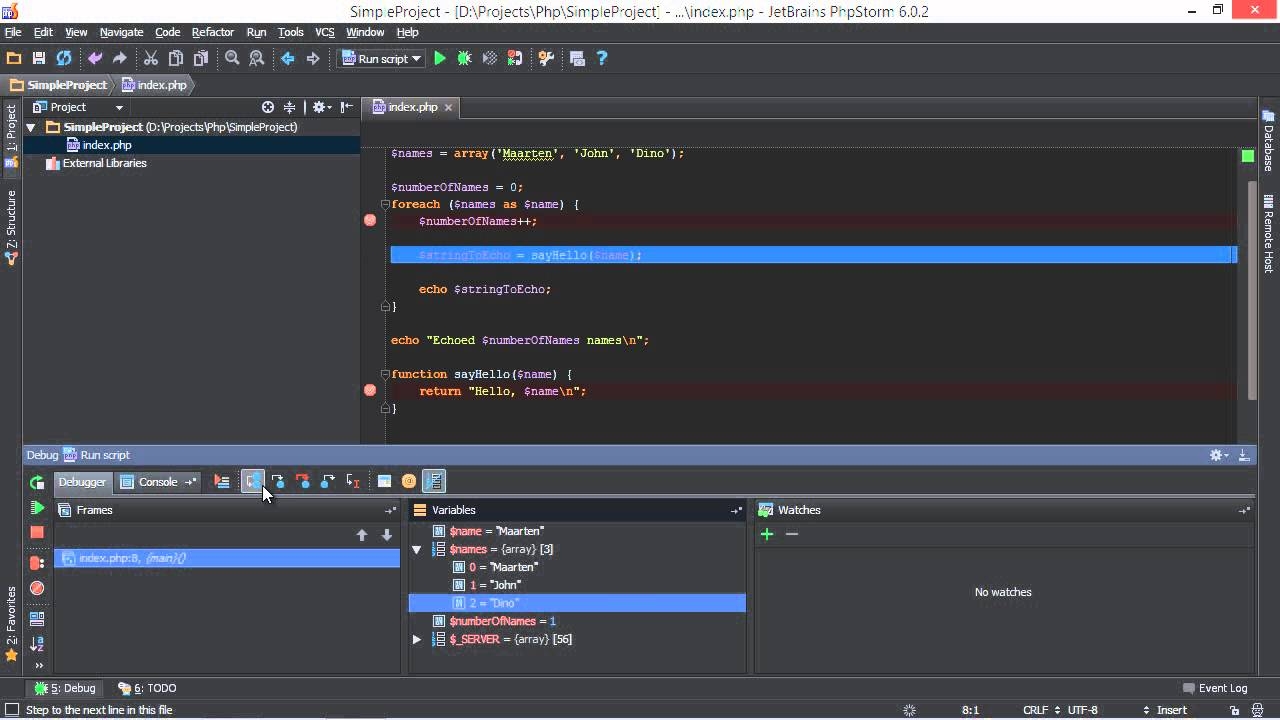Expand the $_SERVER array entry

(x=417, y=639)
